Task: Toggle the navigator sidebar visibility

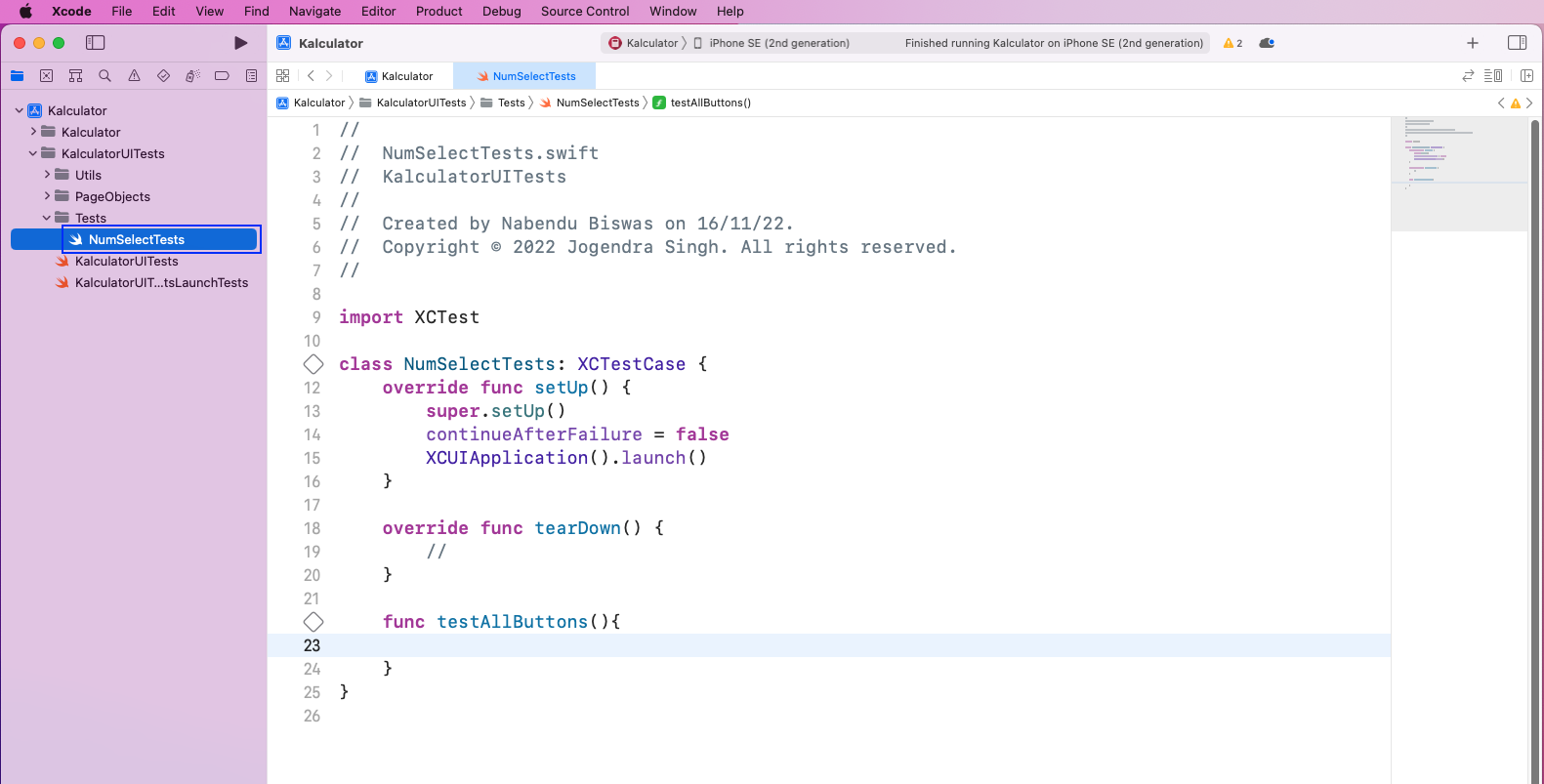Action: (x=95, y=43)
